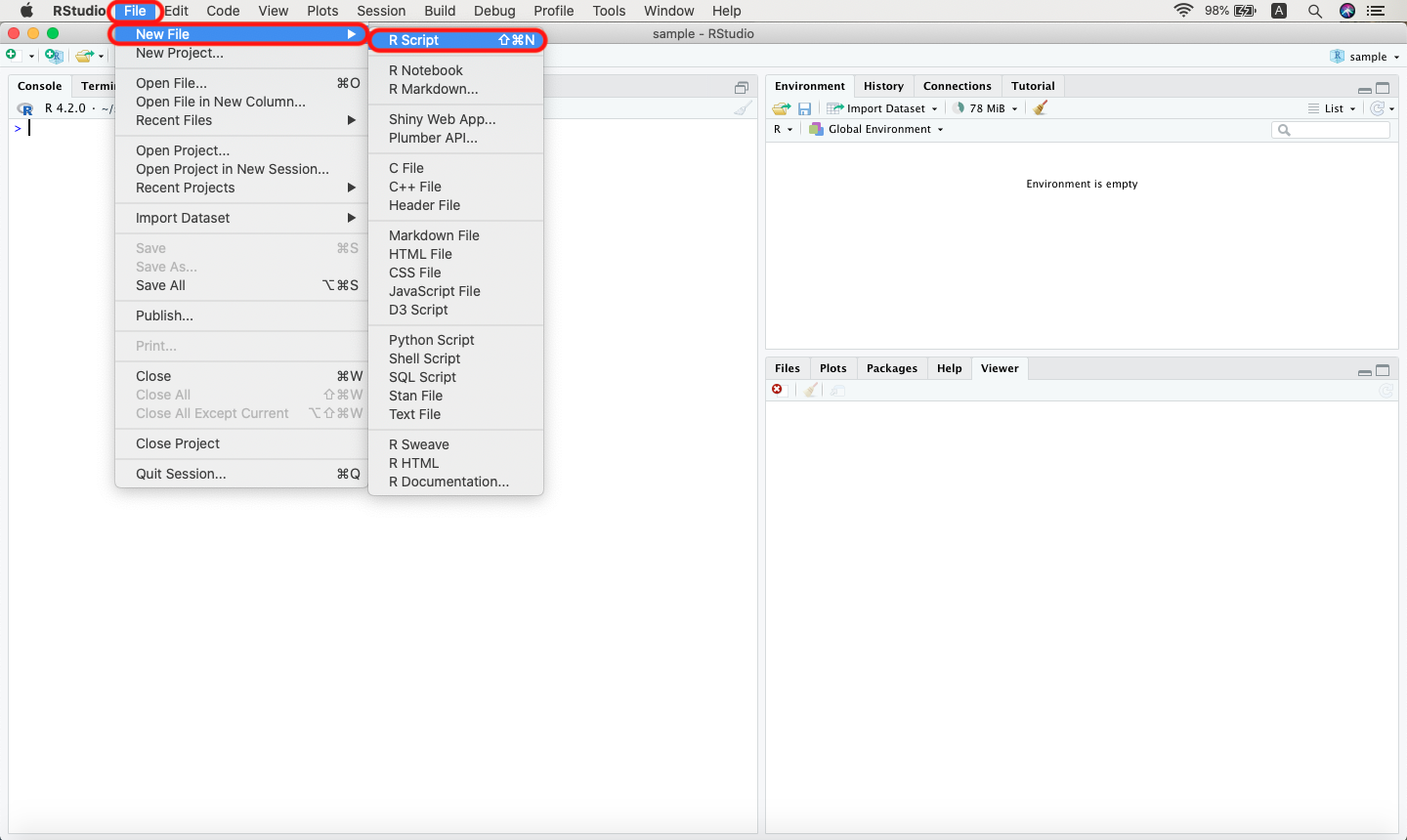Choose Save All in File menu
1407x840 pixels.
coord(241,285)
